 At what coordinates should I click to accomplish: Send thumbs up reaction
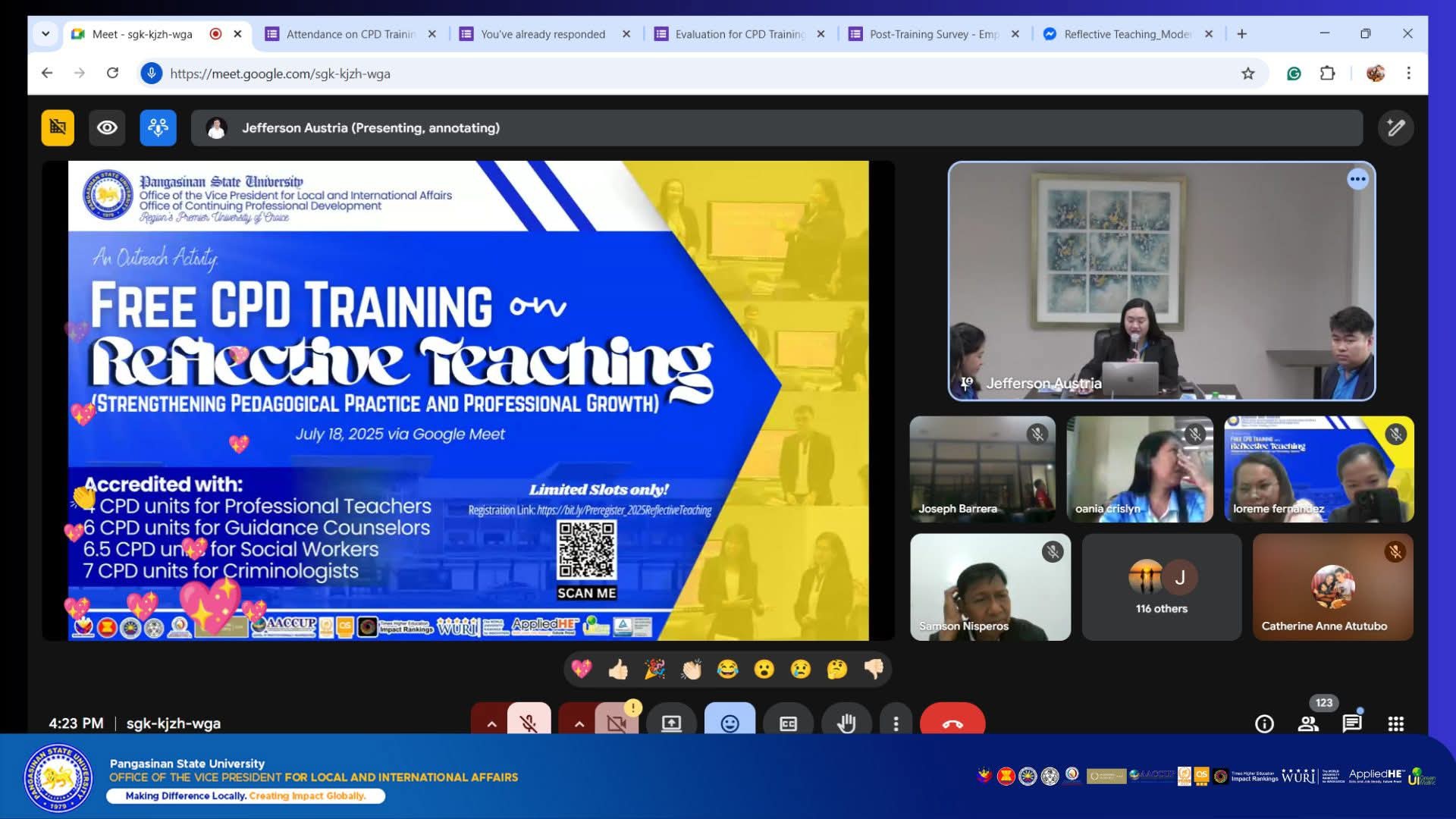tap(618, 669)
